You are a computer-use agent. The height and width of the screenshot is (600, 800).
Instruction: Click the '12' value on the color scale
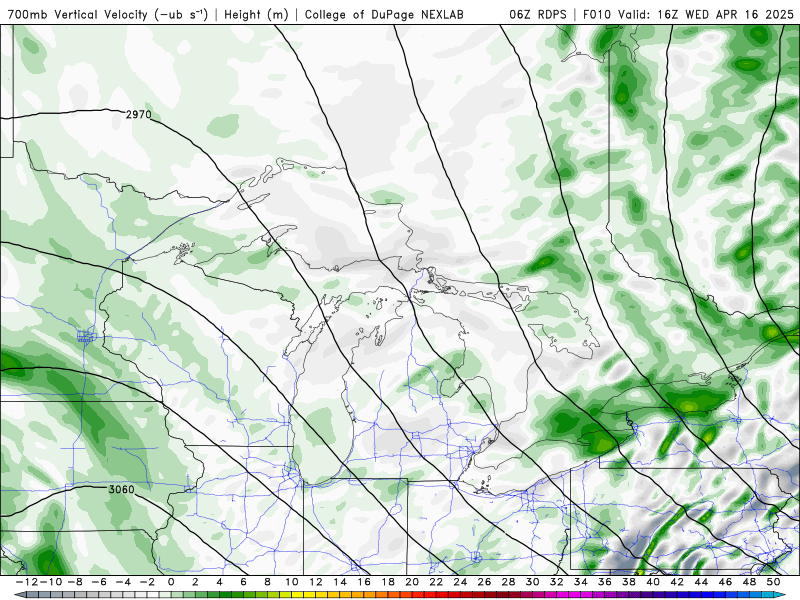click(x=316, y=582)
